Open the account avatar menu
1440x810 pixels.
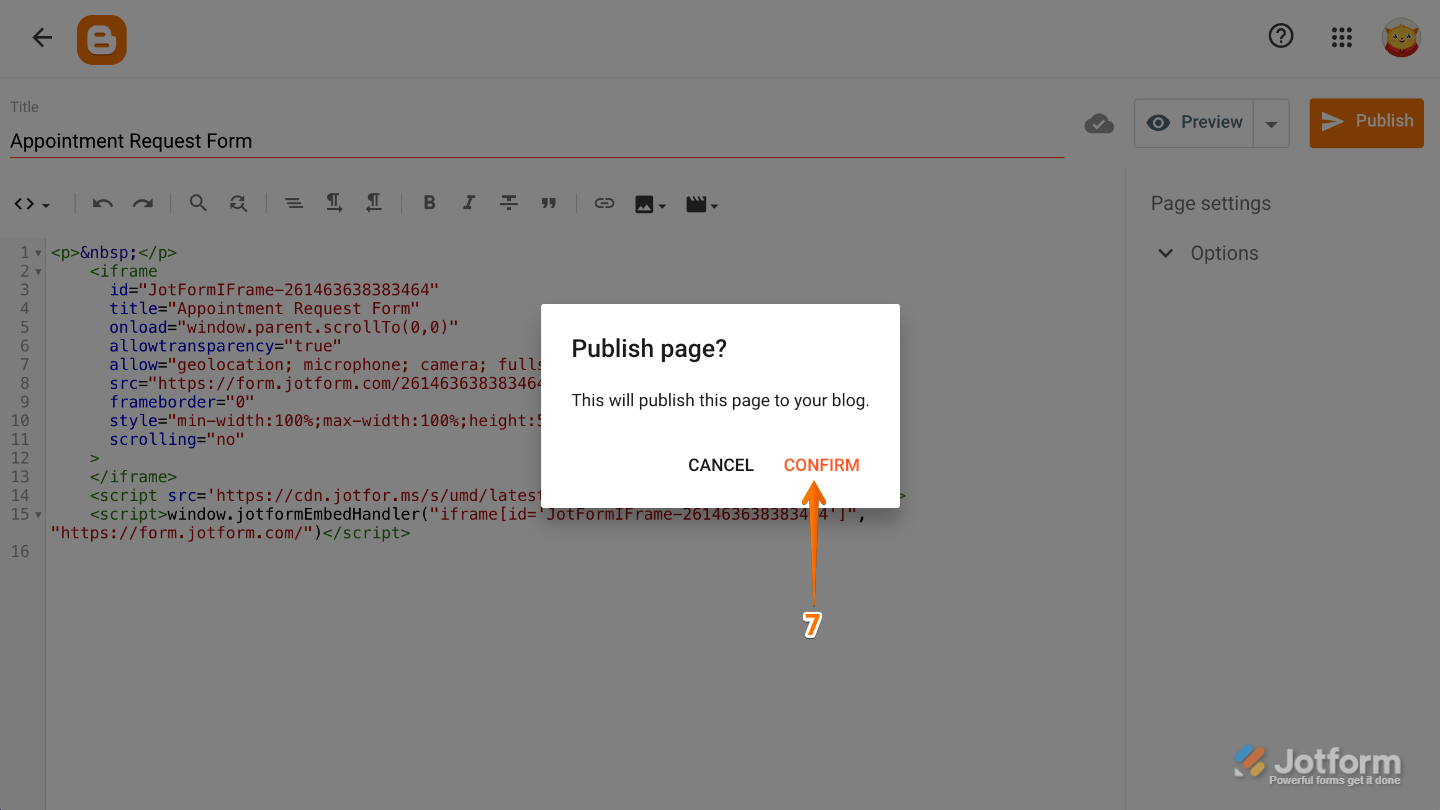point(1401,38)
